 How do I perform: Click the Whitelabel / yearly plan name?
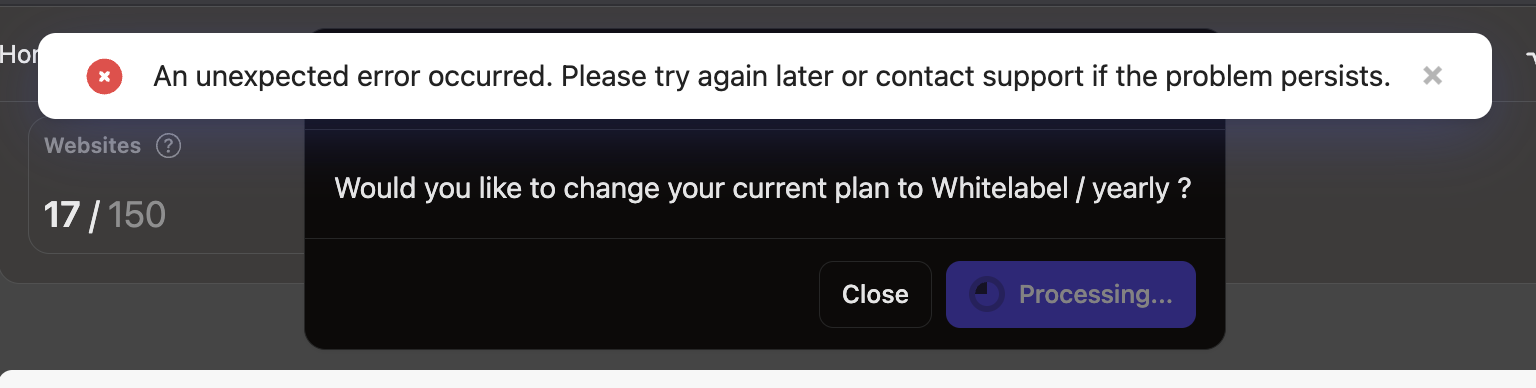click(x=1050, y=188)
